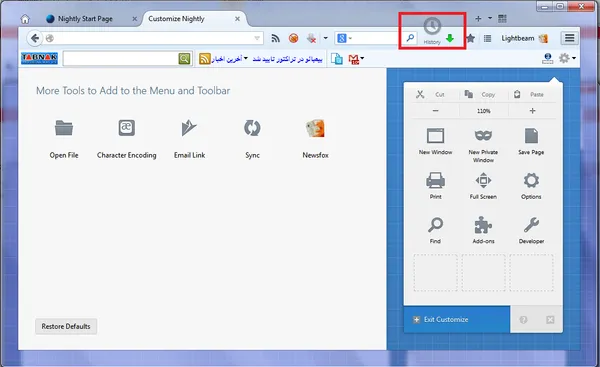Click the copy pages toolbar icon

click(337, 59)
